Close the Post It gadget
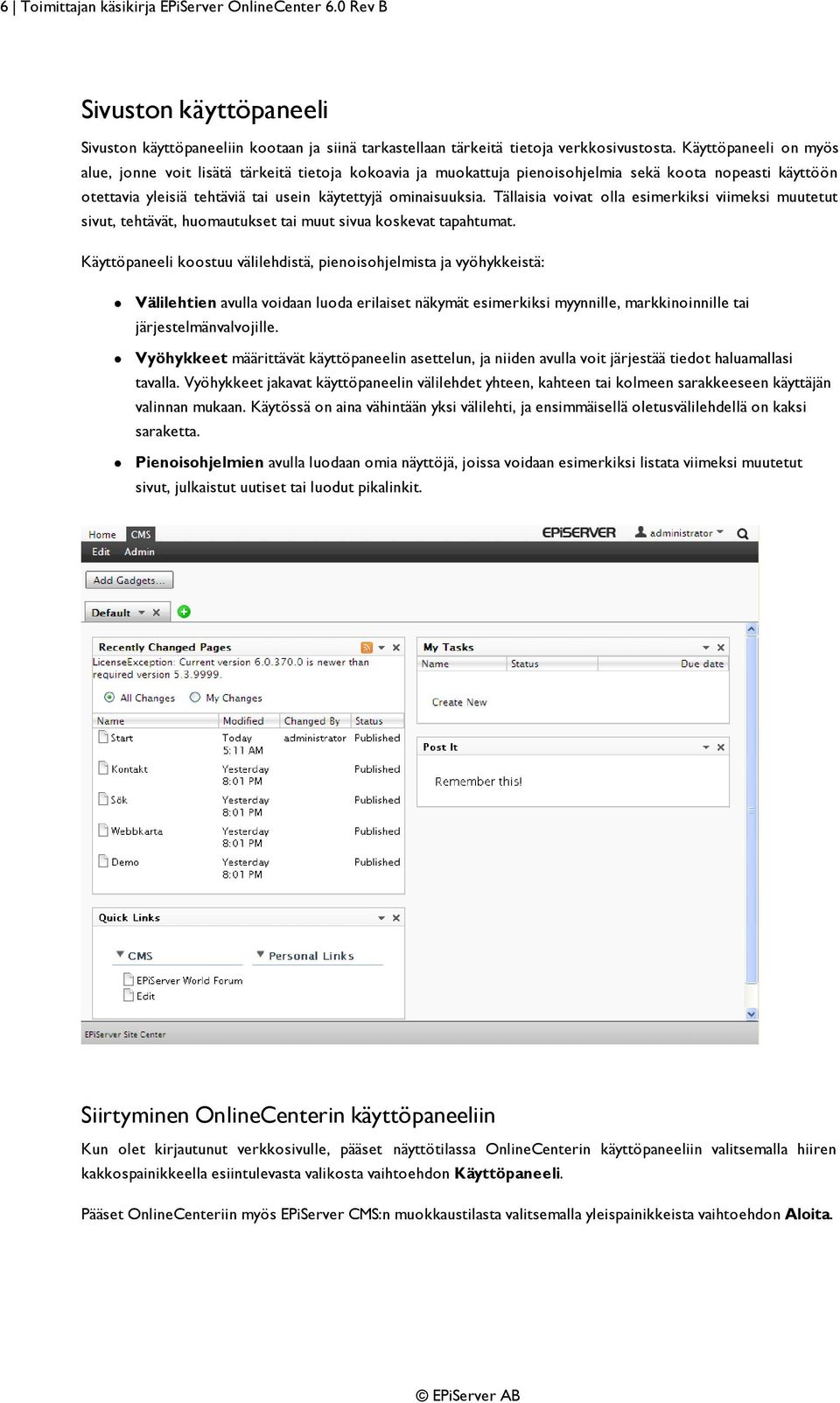This screenshot has width=840, height=1403. (x=721, y=747)
